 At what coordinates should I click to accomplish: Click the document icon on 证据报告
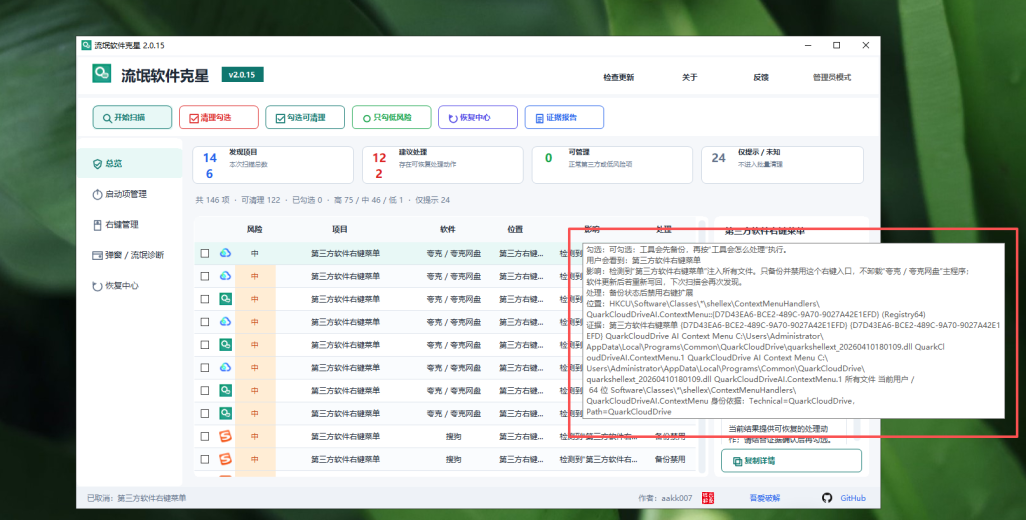click(x=540, y=118)
